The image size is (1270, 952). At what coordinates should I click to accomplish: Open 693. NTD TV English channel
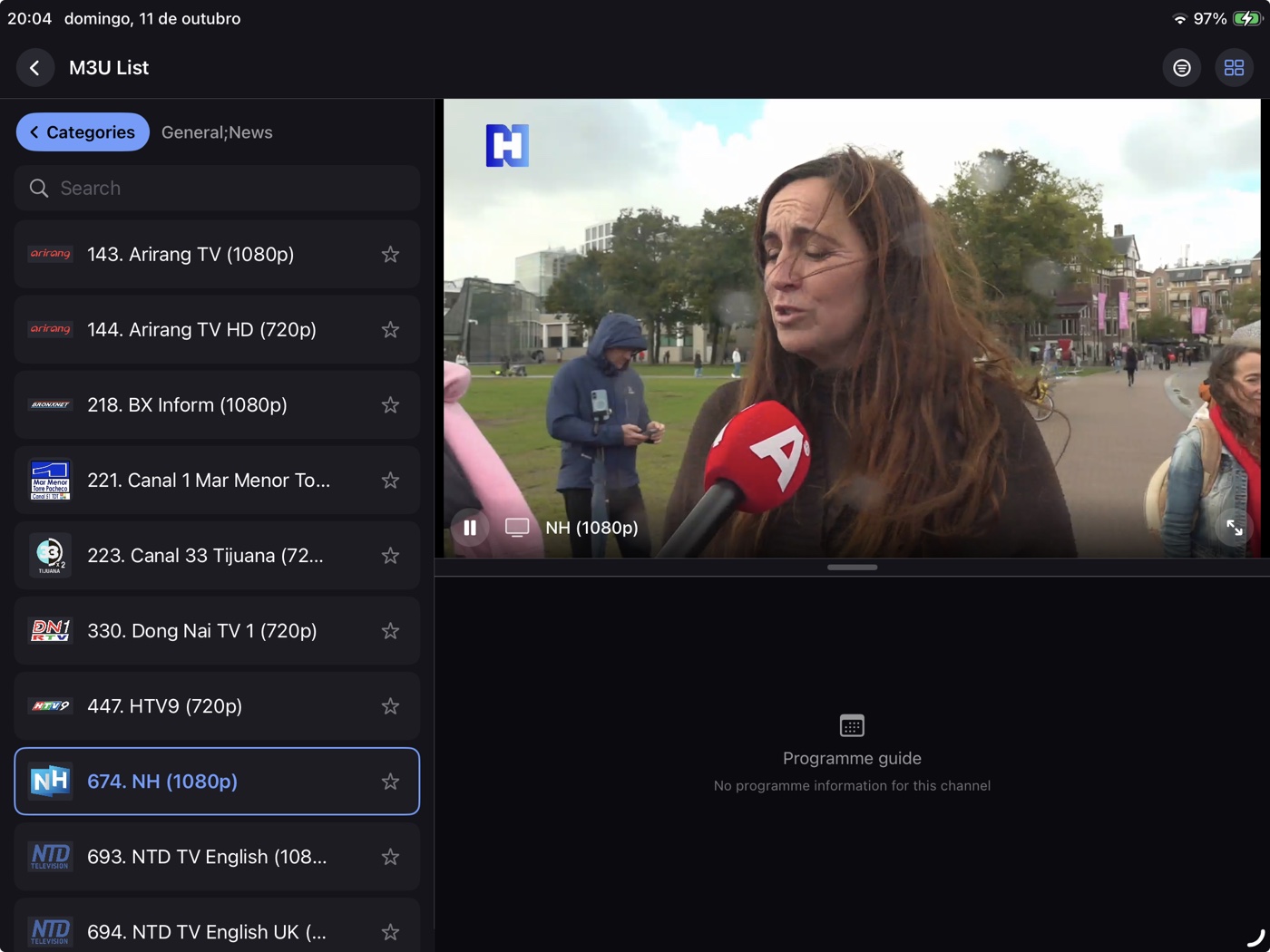click(217, 857)
